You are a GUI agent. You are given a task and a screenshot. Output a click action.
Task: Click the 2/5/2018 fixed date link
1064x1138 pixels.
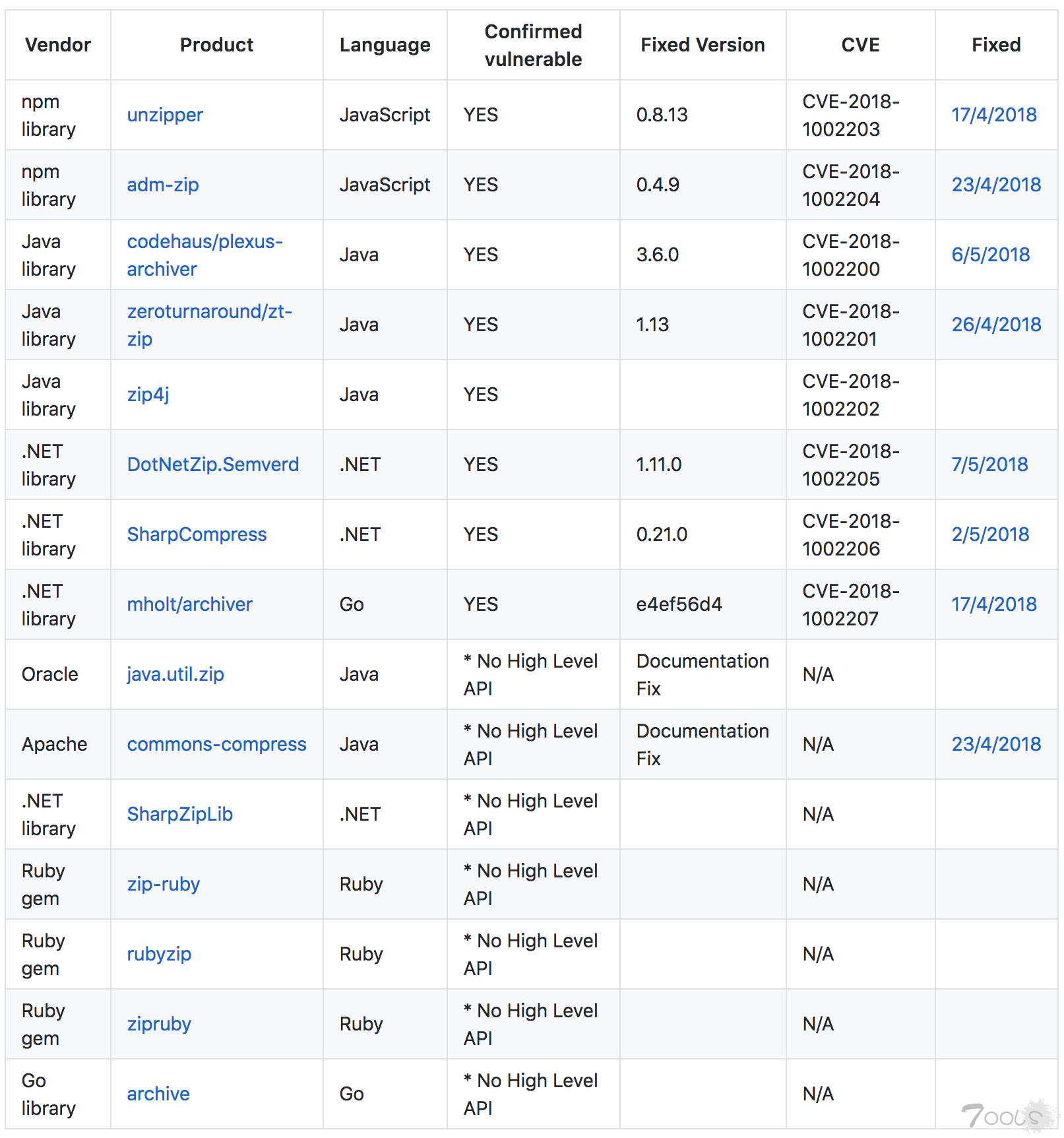tap(990, 534)
